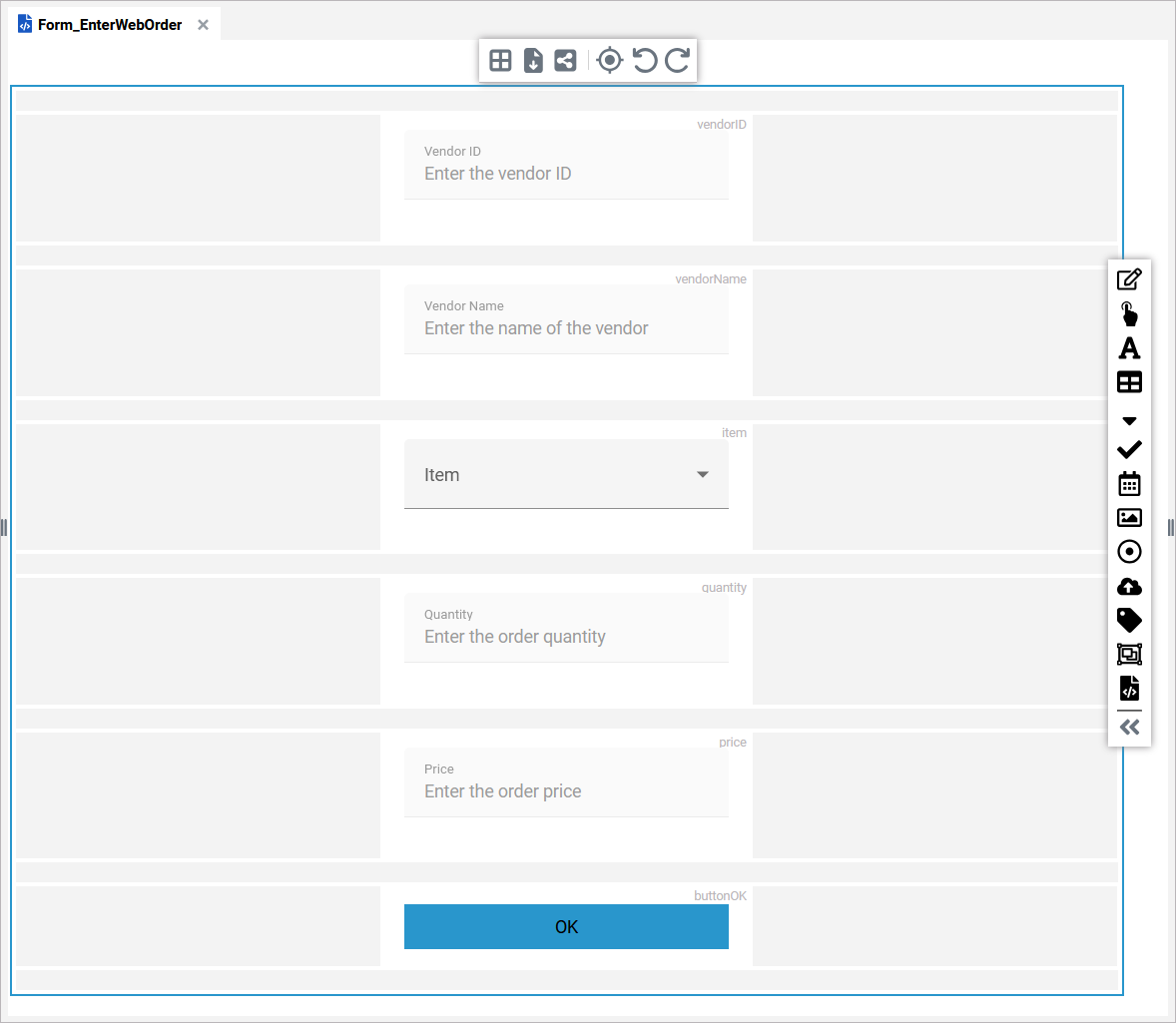This screenshot has width=1176, height=1023.
Task: Click the file download icon in top toolbar
Action: (533, 60)
